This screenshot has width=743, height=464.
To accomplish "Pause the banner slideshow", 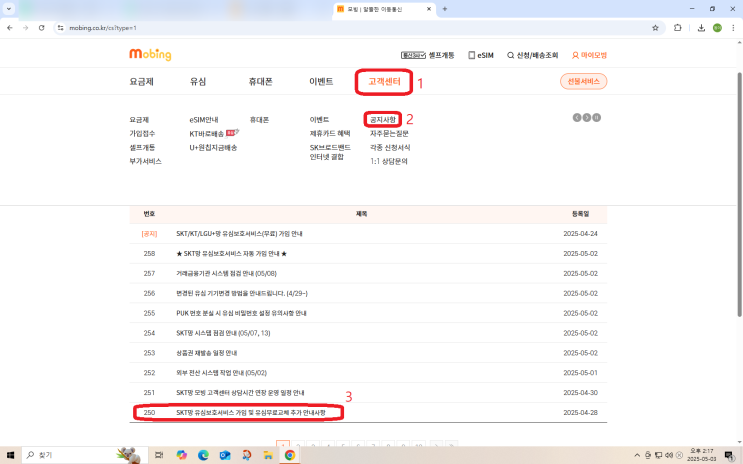I will 597,118.
